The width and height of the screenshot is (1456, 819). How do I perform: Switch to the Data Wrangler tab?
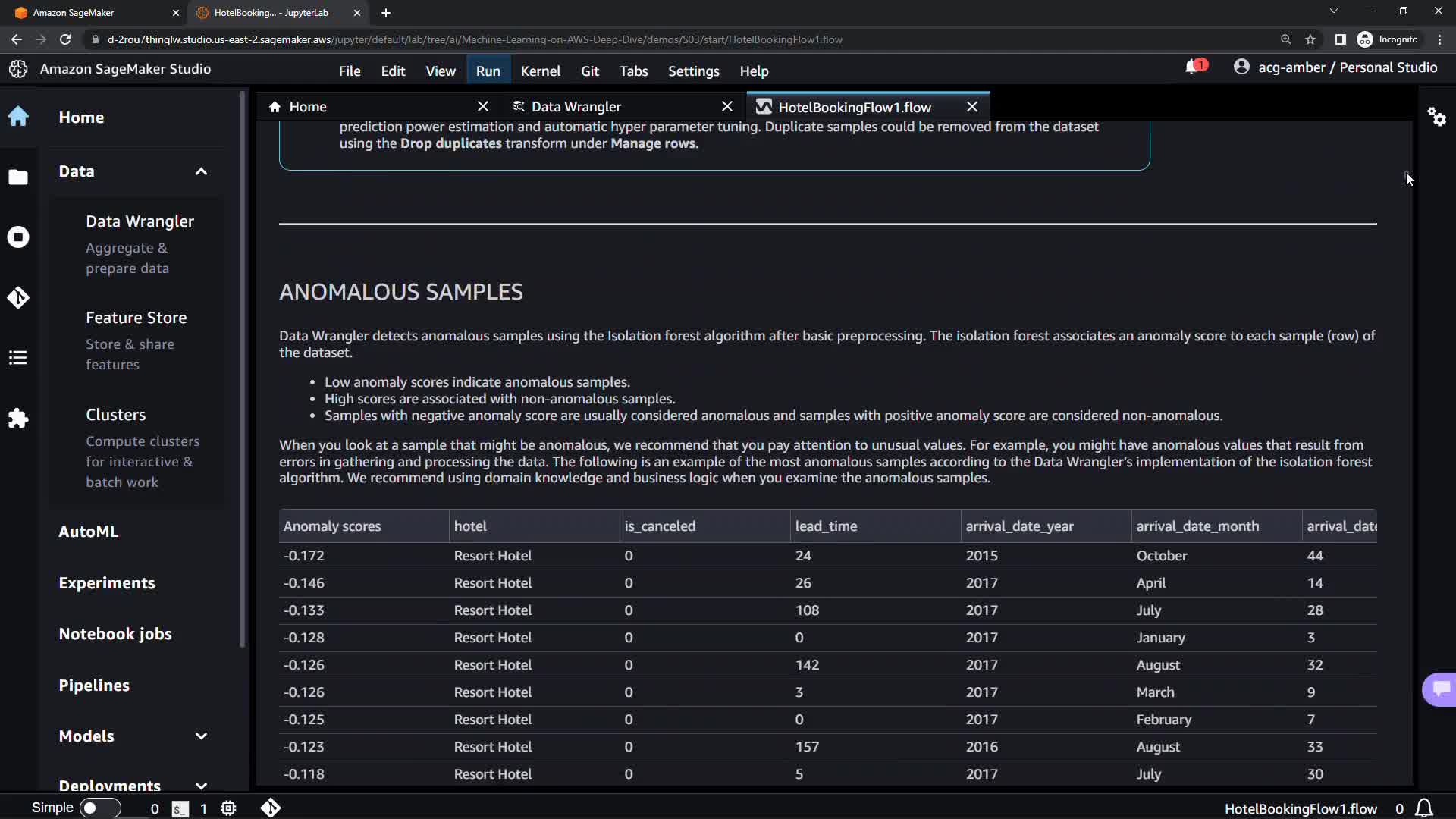[x=576, y=107]
